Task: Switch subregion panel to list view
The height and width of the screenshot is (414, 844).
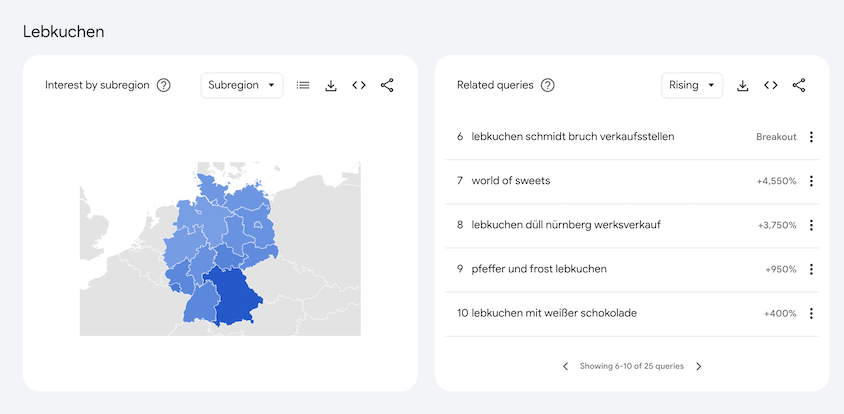Action: (303, 85)
